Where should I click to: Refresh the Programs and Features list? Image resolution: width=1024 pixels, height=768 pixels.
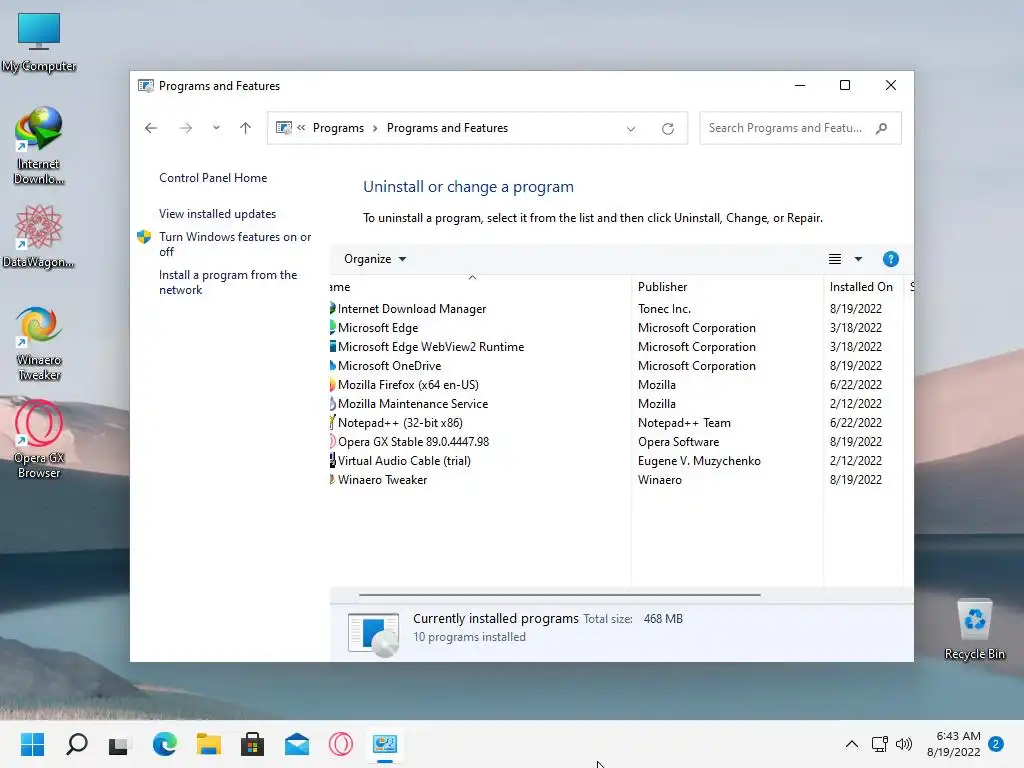[667, 129]
